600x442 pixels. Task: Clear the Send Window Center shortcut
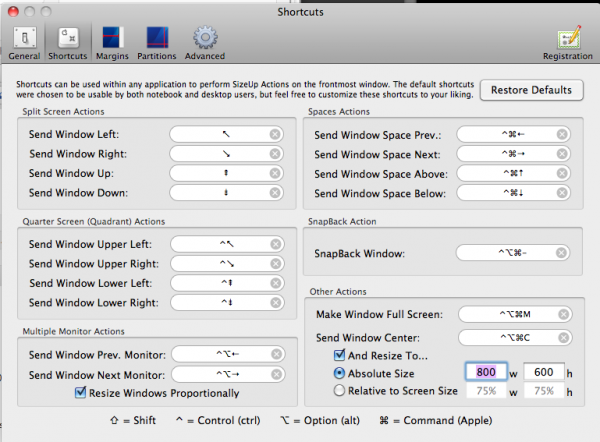point(563,338)
